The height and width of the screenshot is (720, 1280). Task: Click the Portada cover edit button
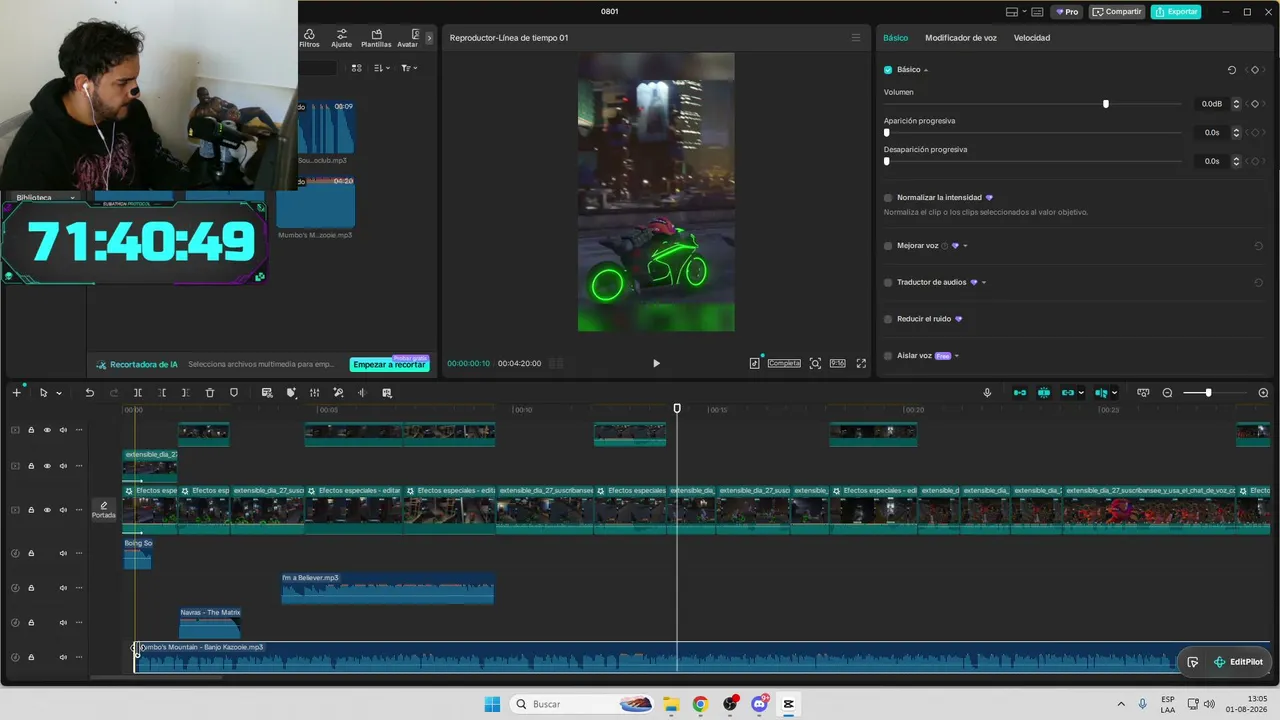104,510
